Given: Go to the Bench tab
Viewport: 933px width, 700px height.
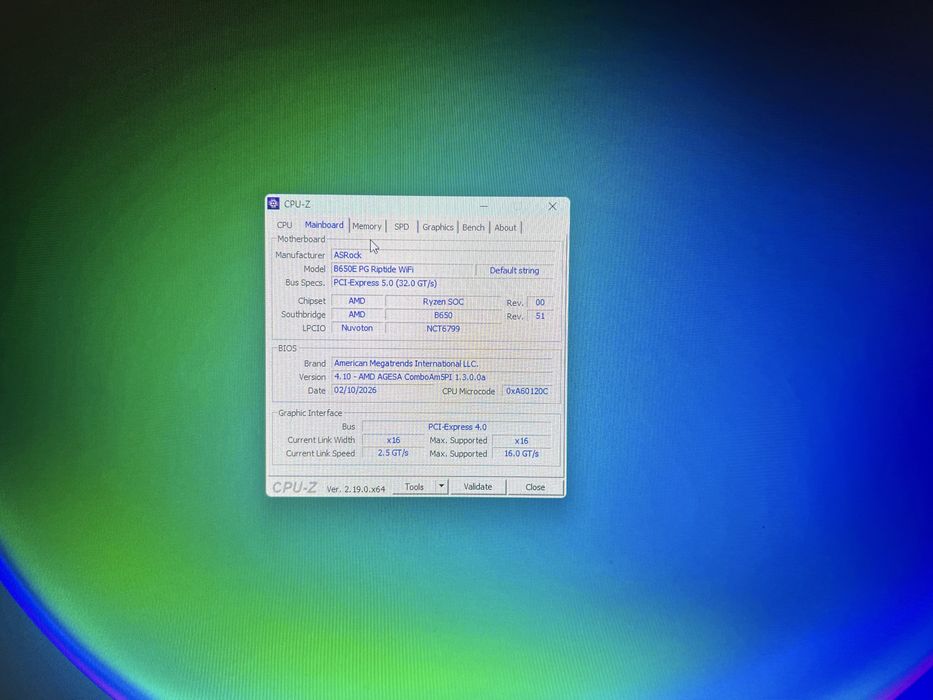Looking at the screenshot, I should point(474,227).
